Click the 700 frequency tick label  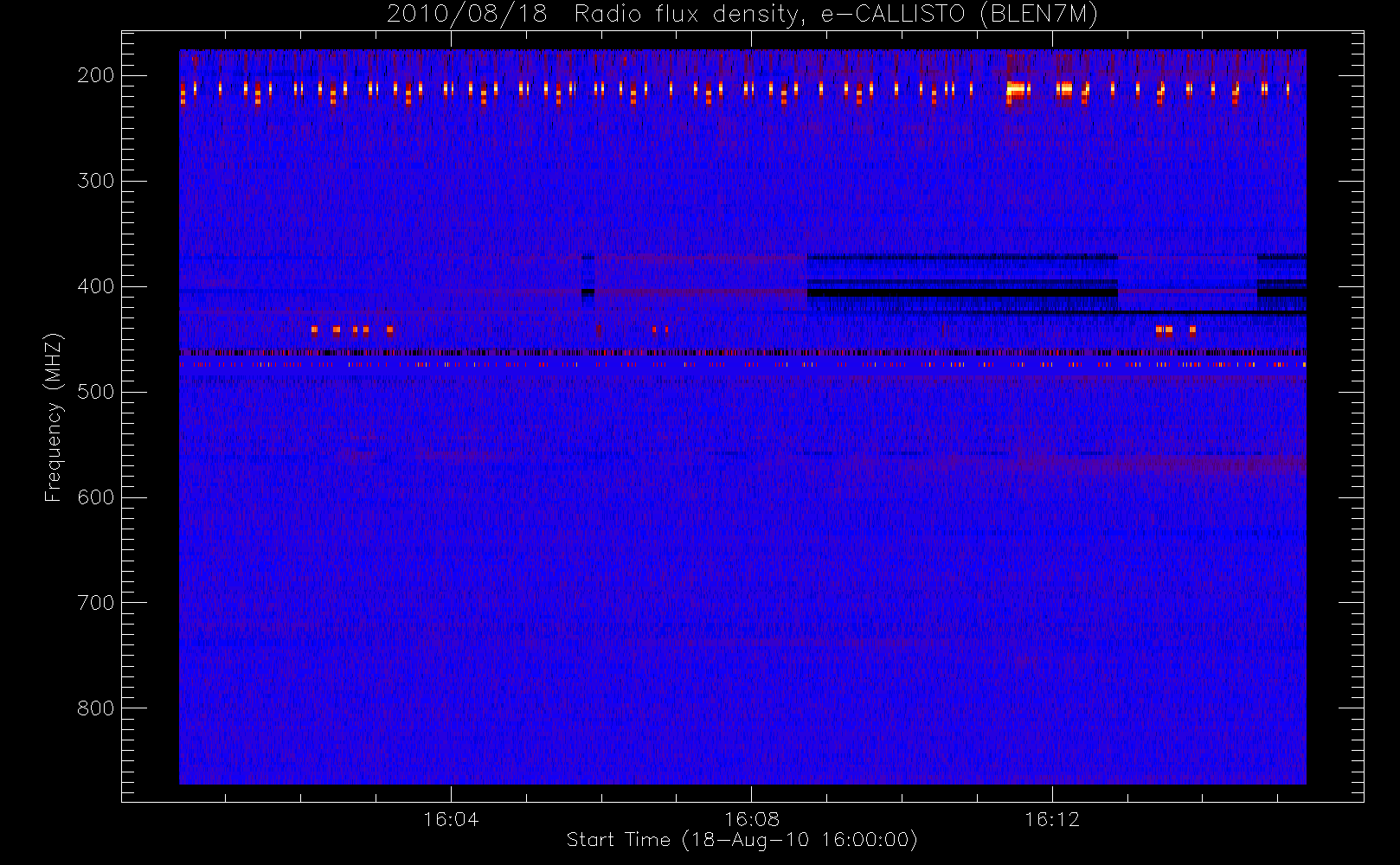pyautogui.click(x=95, y=603)
